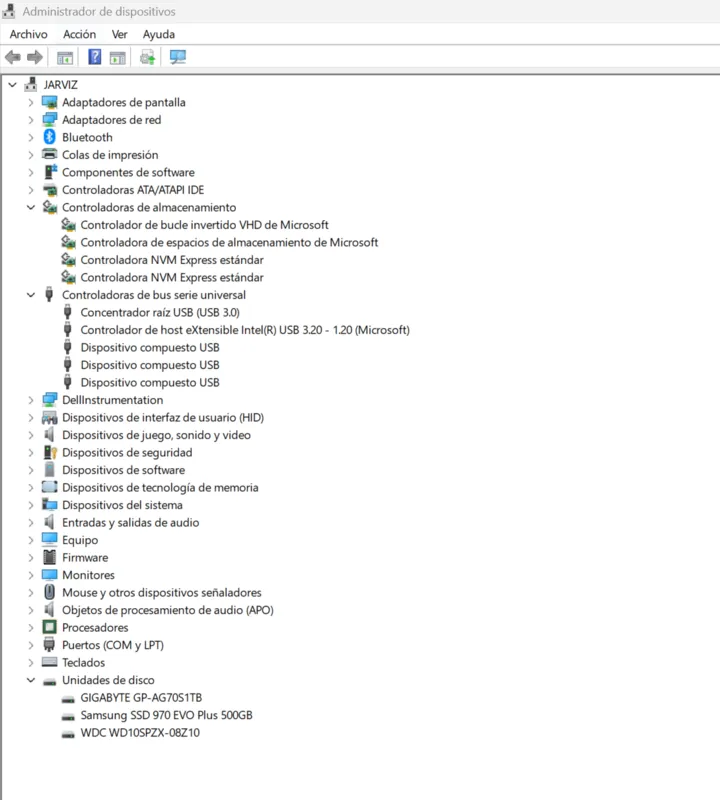The width and height of the screenshot is (720, 800).
Task: Click the Monitores display icon
Action: pos(49,574)
